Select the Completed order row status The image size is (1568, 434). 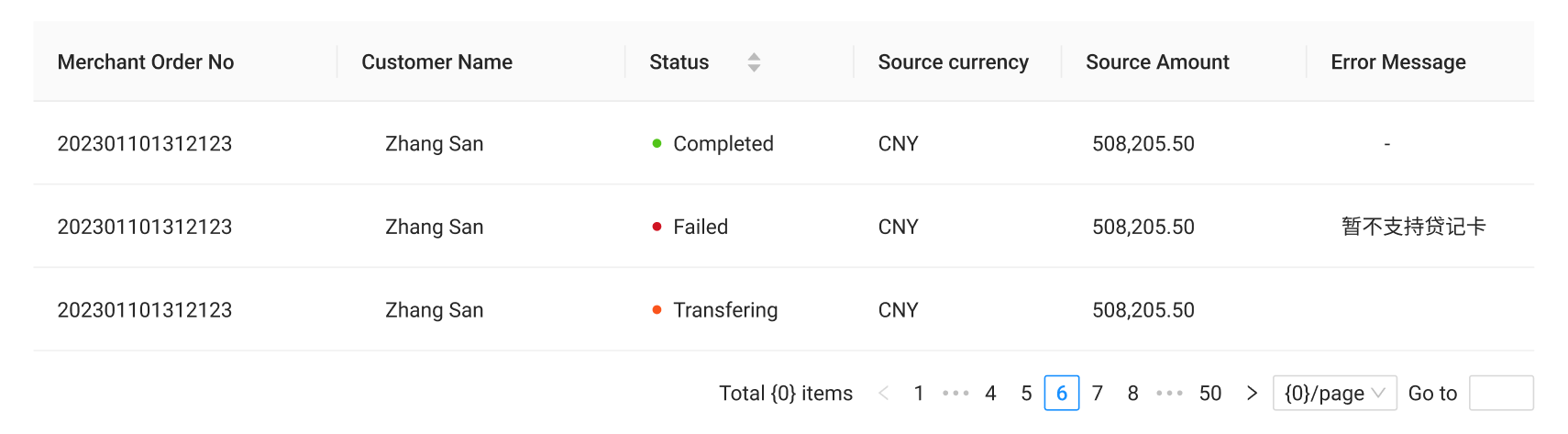tap(723, 144)
